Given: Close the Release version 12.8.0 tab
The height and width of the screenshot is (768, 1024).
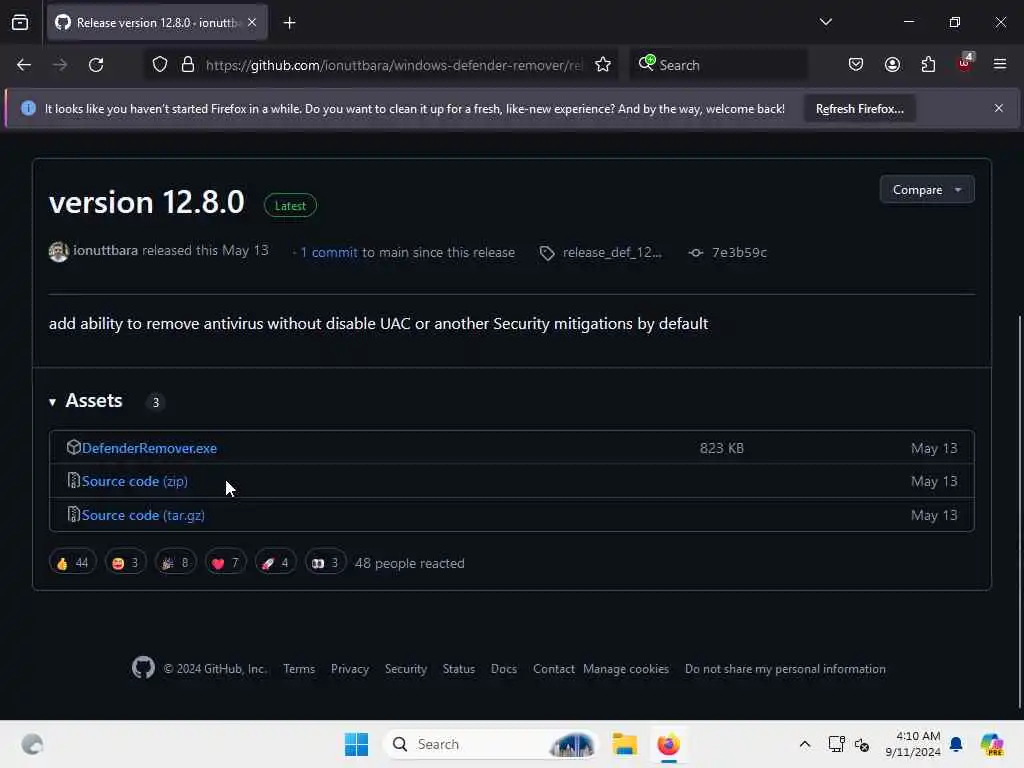Looking at the screenshot, I should 252,23.
